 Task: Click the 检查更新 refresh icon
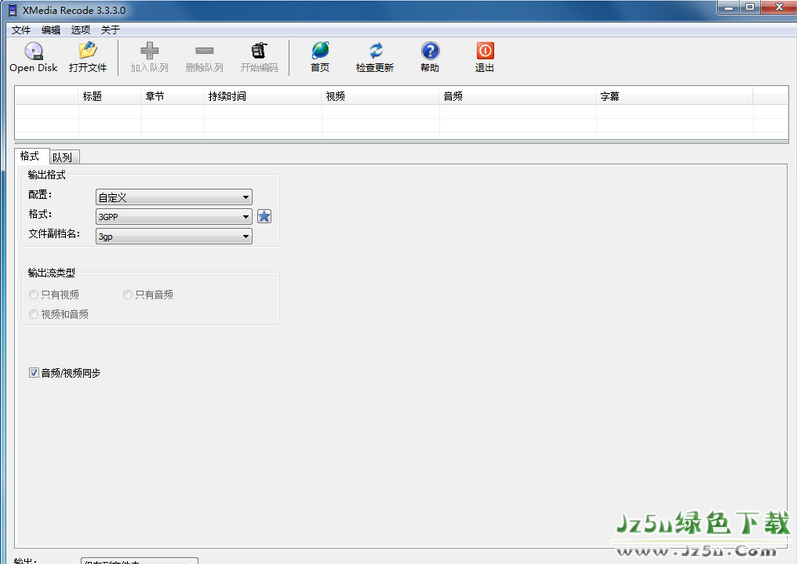point(375,51)
